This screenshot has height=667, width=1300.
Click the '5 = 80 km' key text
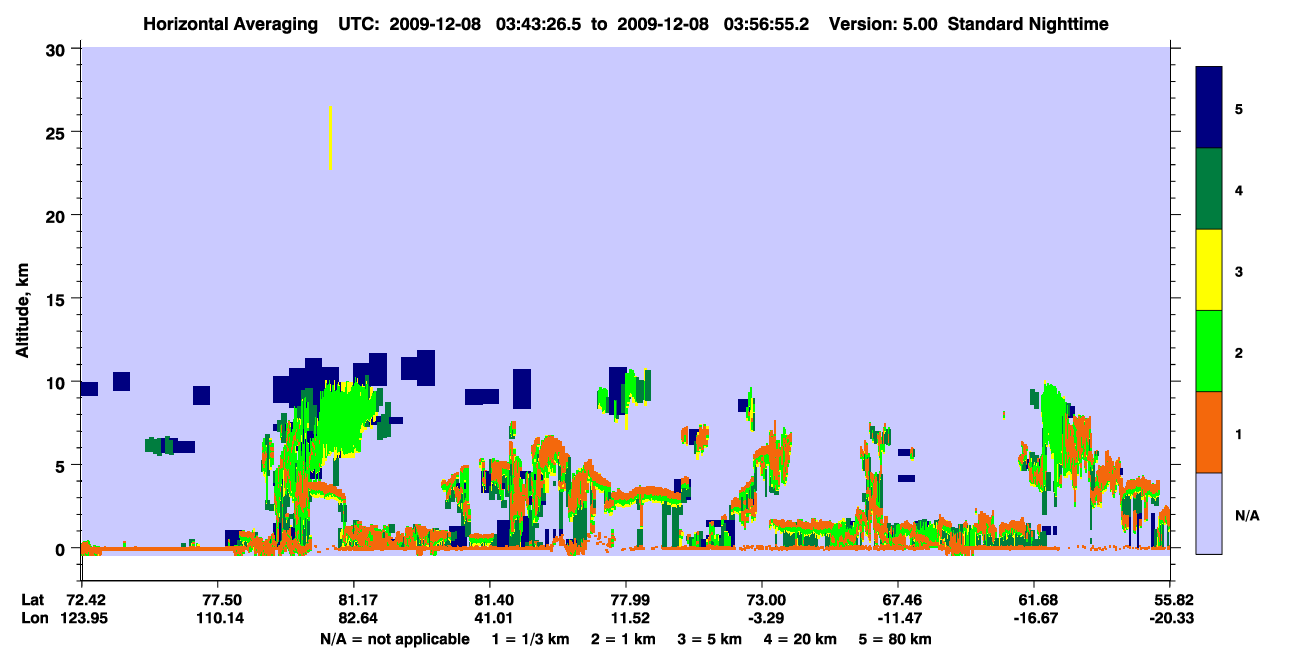[x=896, y=639]
